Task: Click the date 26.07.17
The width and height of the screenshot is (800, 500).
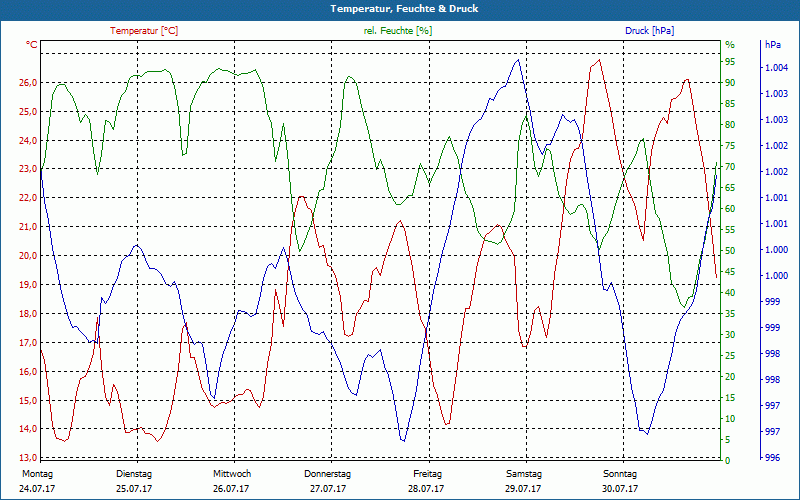Action: pyautogui.click(x=231, y=489)
